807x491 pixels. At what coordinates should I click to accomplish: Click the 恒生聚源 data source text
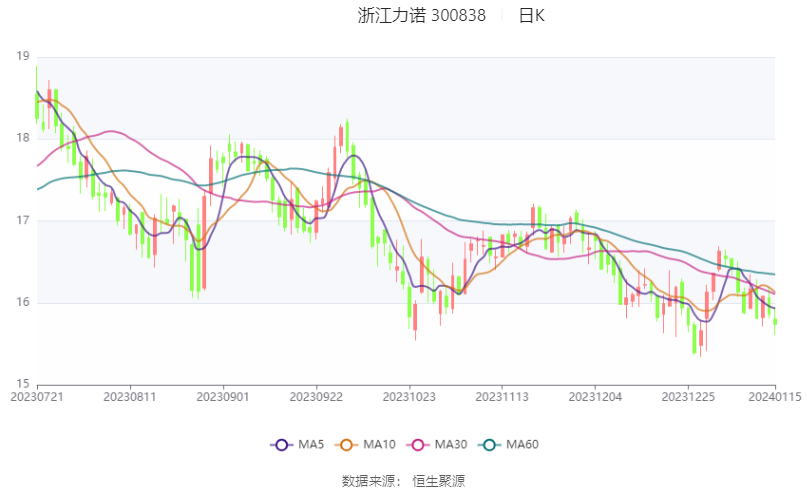pos(438,481)
